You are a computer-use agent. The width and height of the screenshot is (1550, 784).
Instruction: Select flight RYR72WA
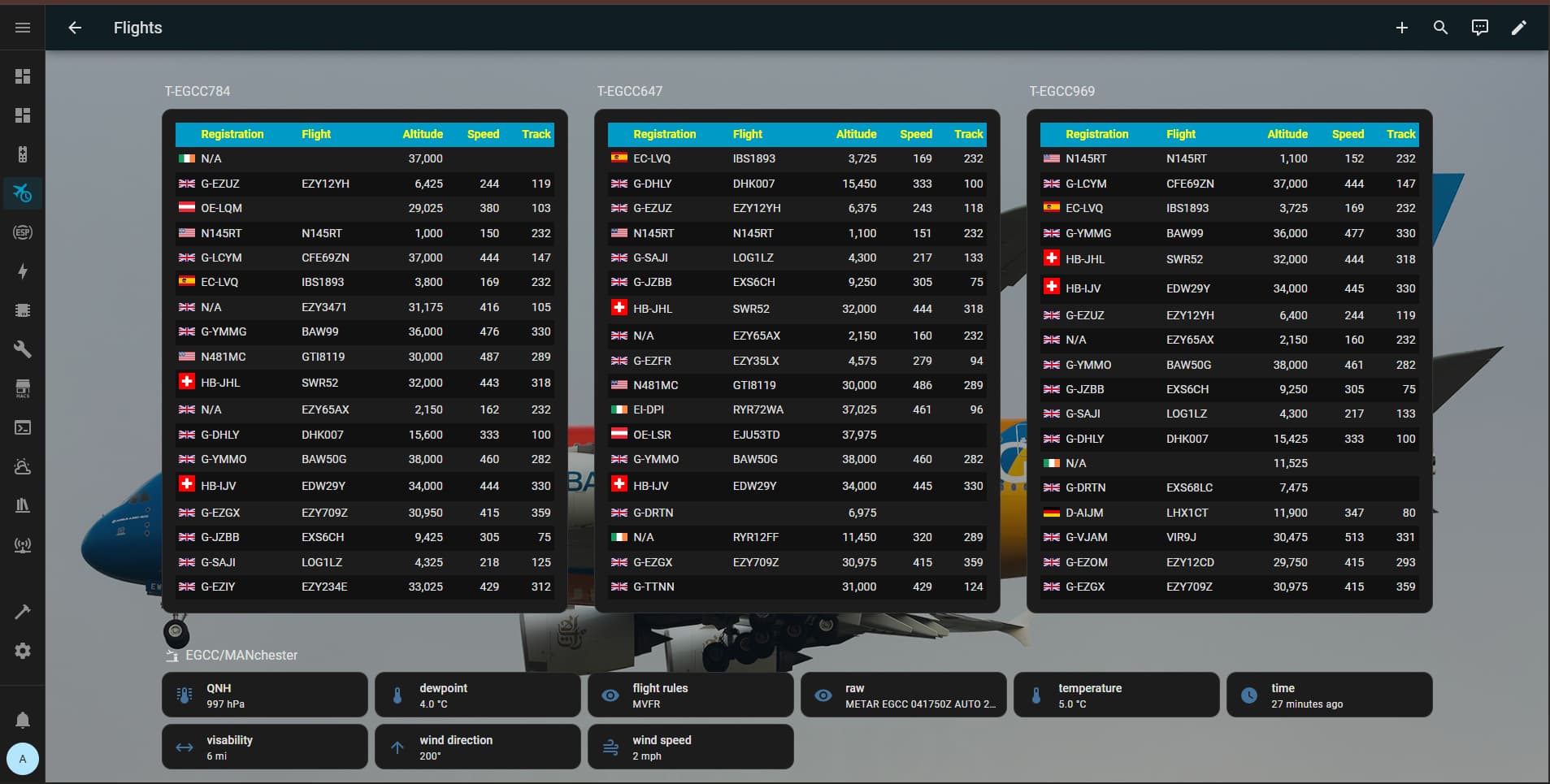758,409
